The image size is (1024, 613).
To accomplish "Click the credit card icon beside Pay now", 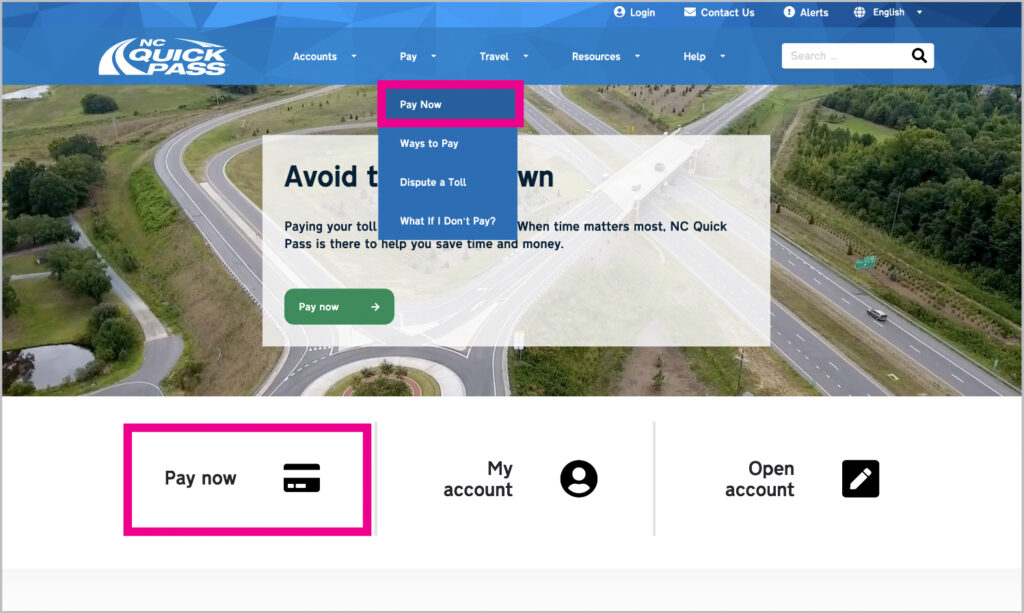I will (303, 478).
